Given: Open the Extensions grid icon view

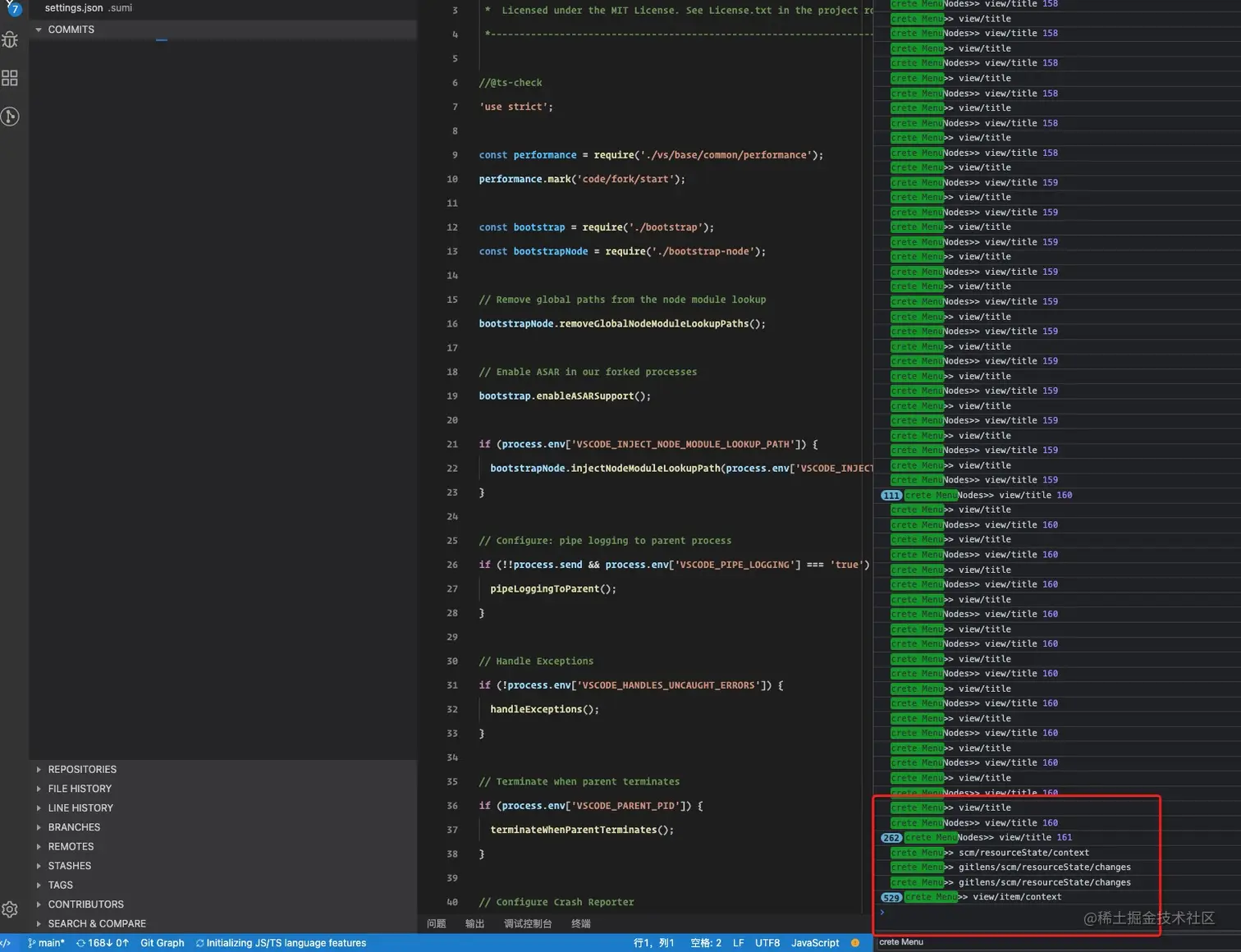Looking at the screenshot, I should (10, 78).
